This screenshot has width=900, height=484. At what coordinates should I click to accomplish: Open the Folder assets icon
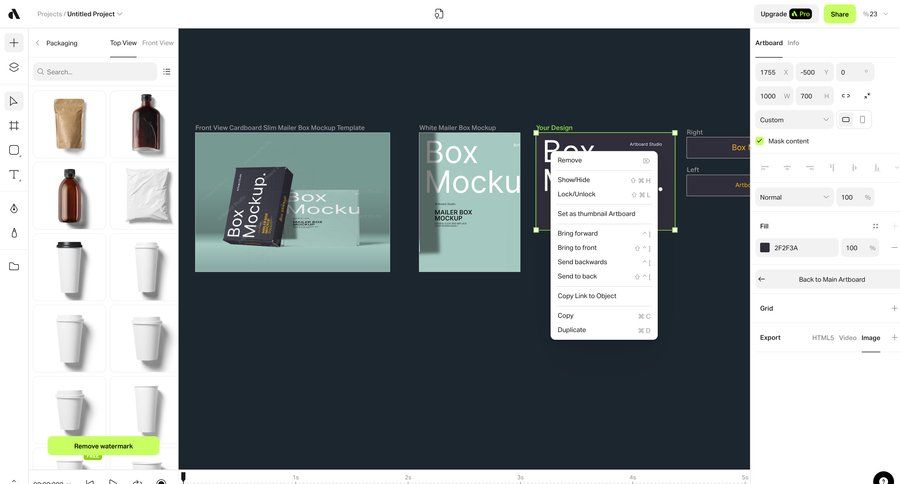click(14, 266)
